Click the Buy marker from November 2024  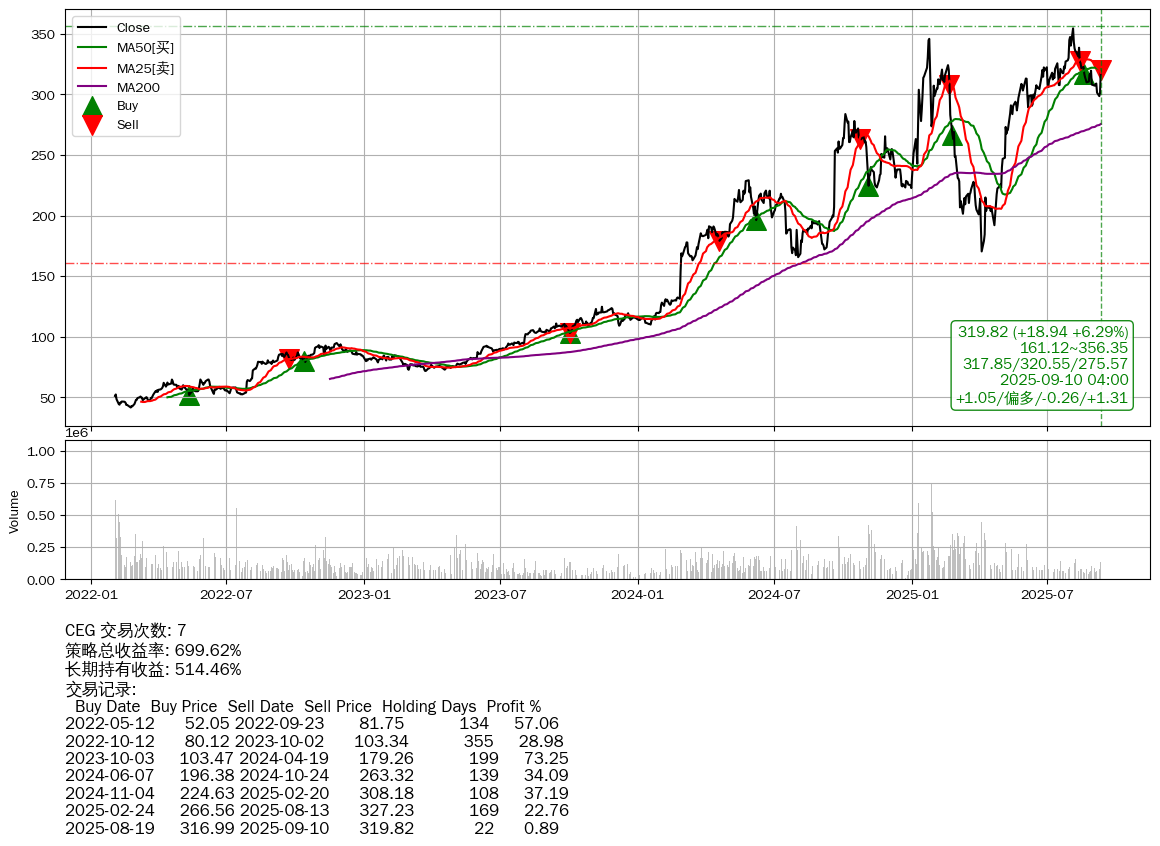tap(868, 186)
